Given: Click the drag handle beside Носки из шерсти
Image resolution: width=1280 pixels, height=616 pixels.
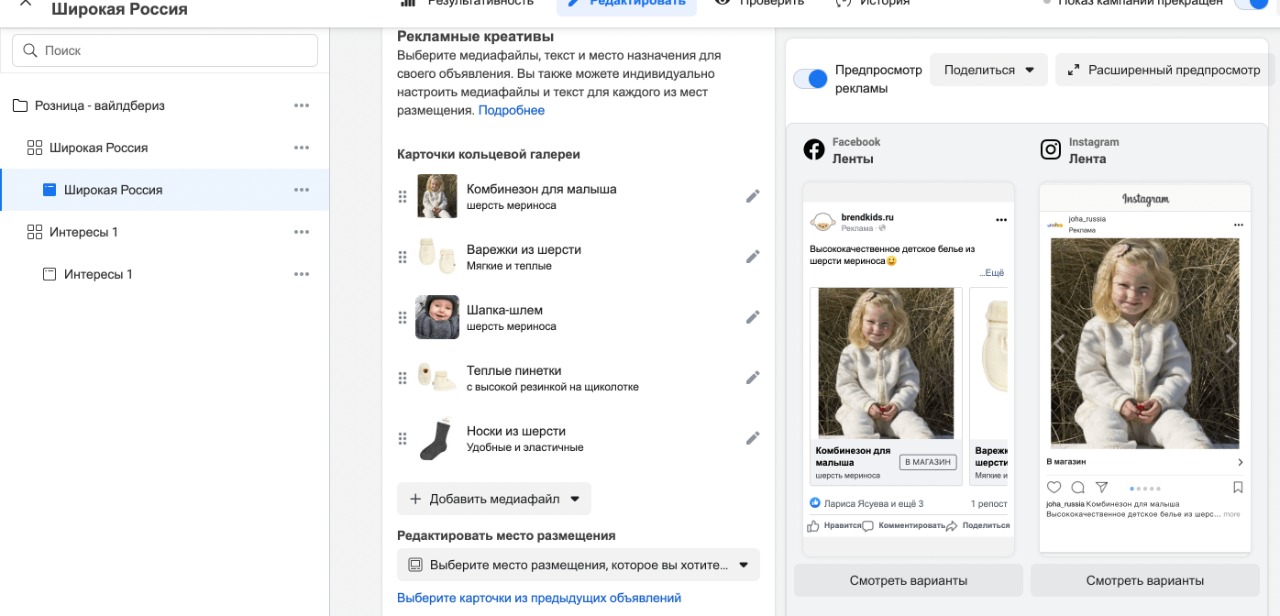Looking at the screenshot, I should pyautogui.click(x=403, y=438).
